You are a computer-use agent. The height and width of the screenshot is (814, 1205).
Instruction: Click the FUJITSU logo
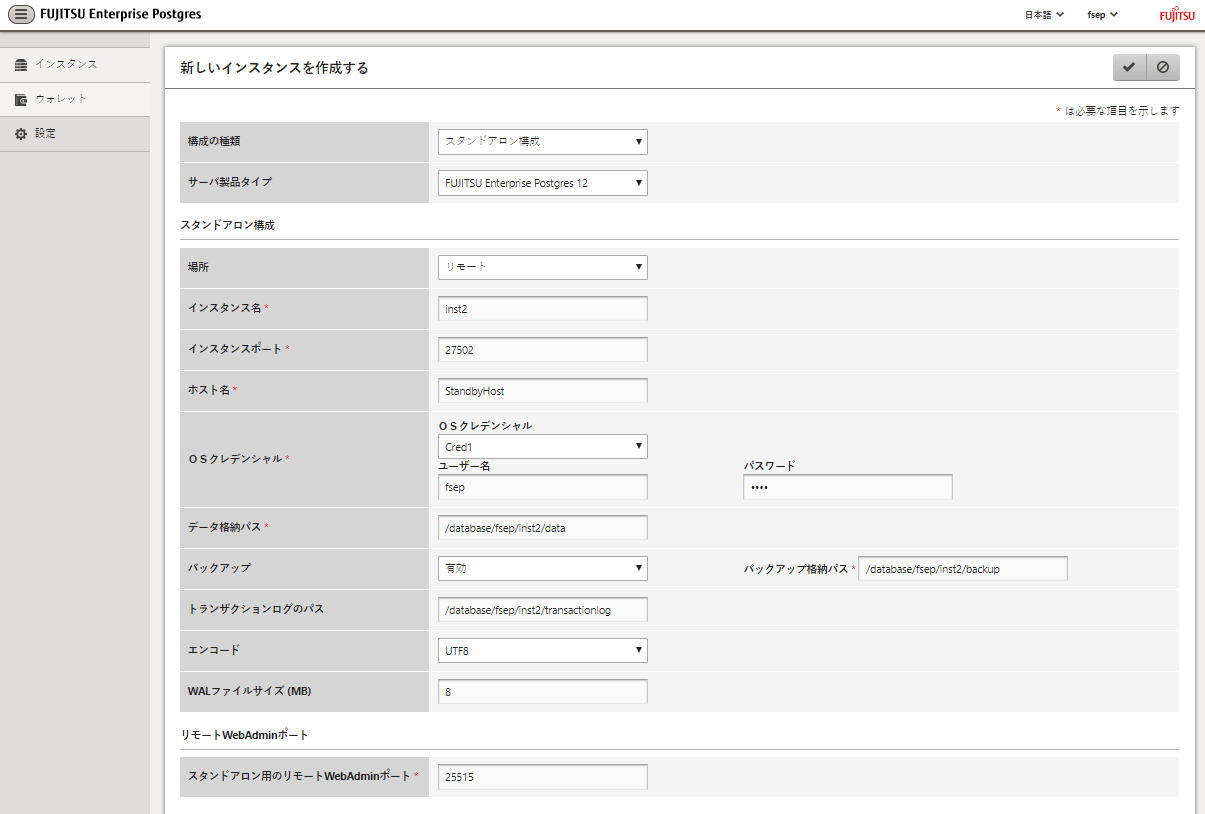(x=1177, y=15)
